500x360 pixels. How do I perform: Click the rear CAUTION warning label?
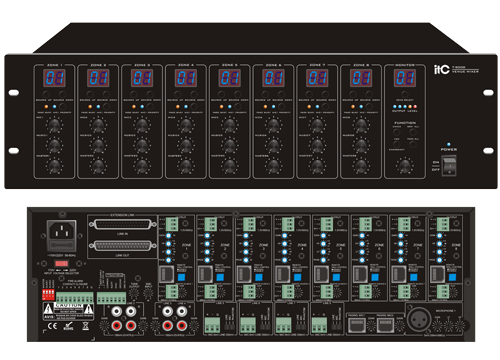68,311
